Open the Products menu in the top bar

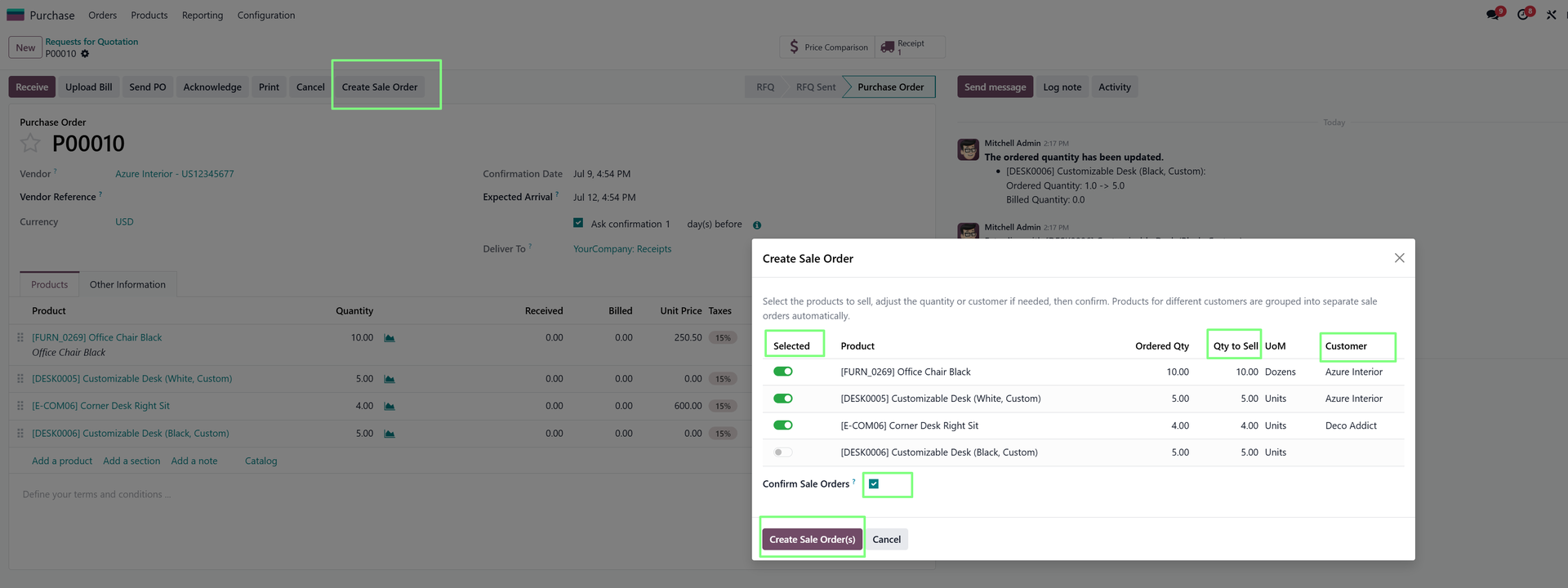[x=149, y=15]
